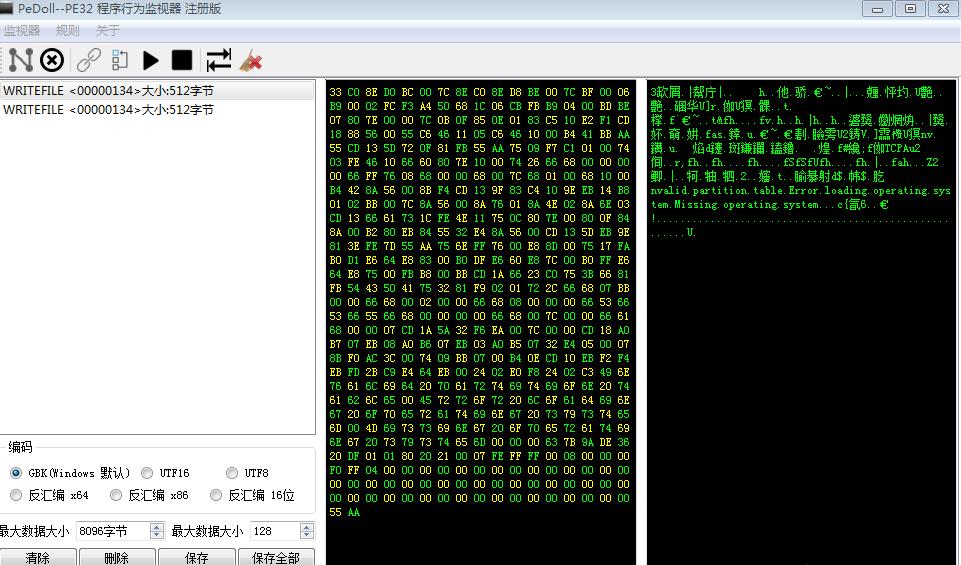Click the 128 max data size field
Screen dimensions: 961x565
coord(275,531)
